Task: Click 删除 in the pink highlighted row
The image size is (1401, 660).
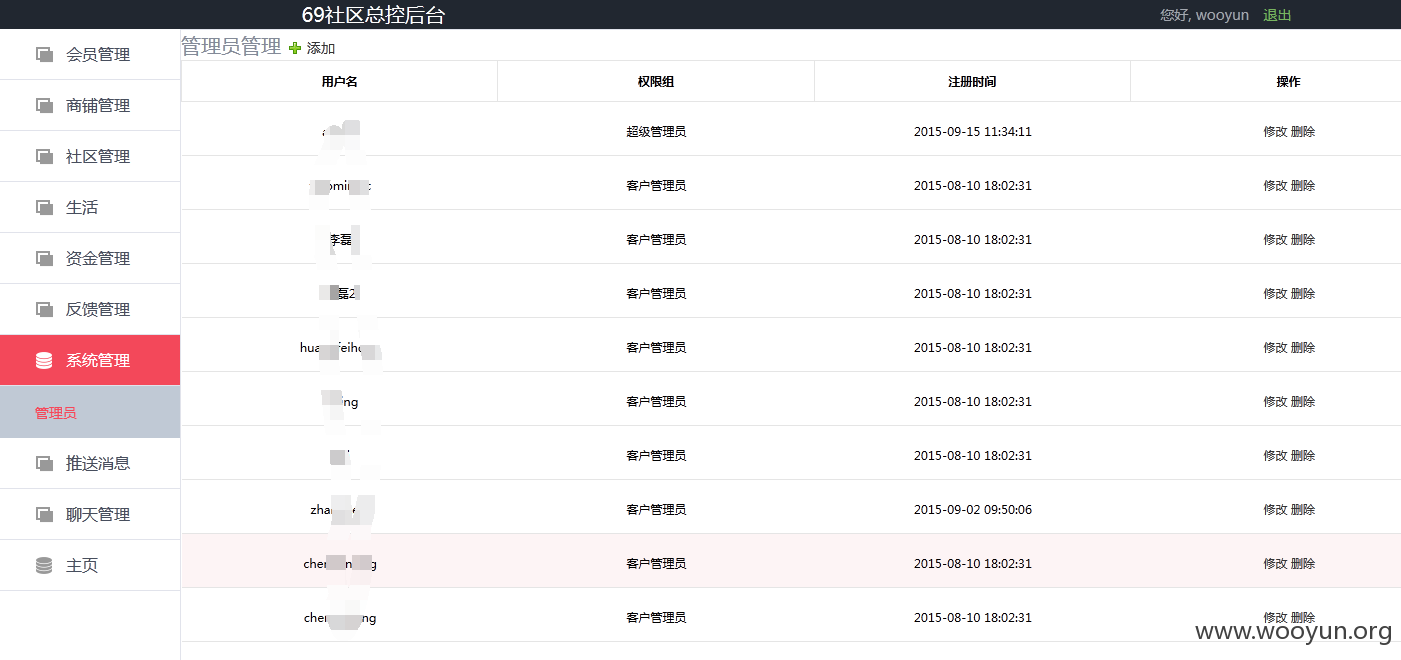Action: pyautogui.click(x=1303, y=564)
